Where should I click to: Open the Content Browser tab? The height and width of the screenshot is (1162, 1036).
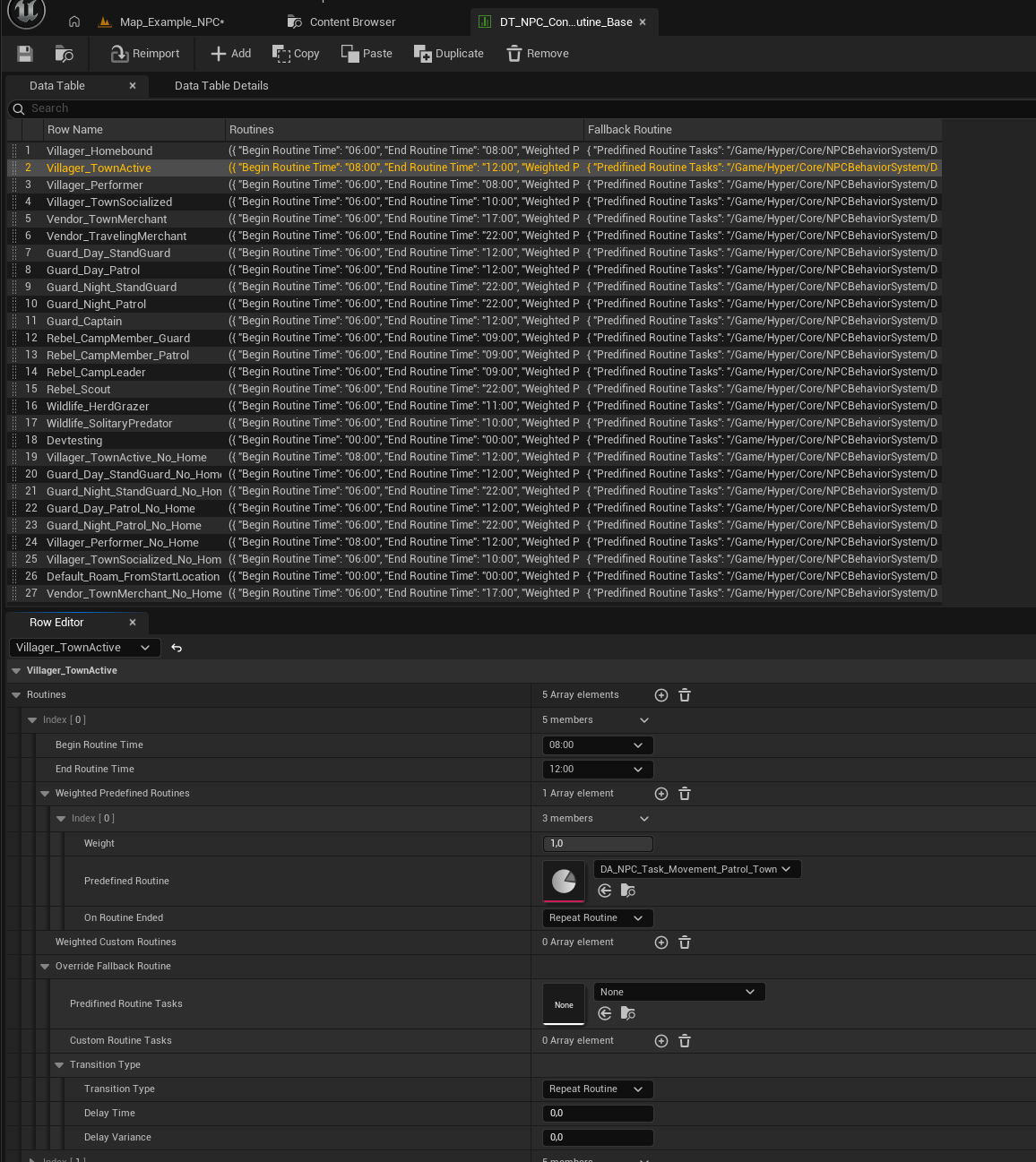click(352, 22)
